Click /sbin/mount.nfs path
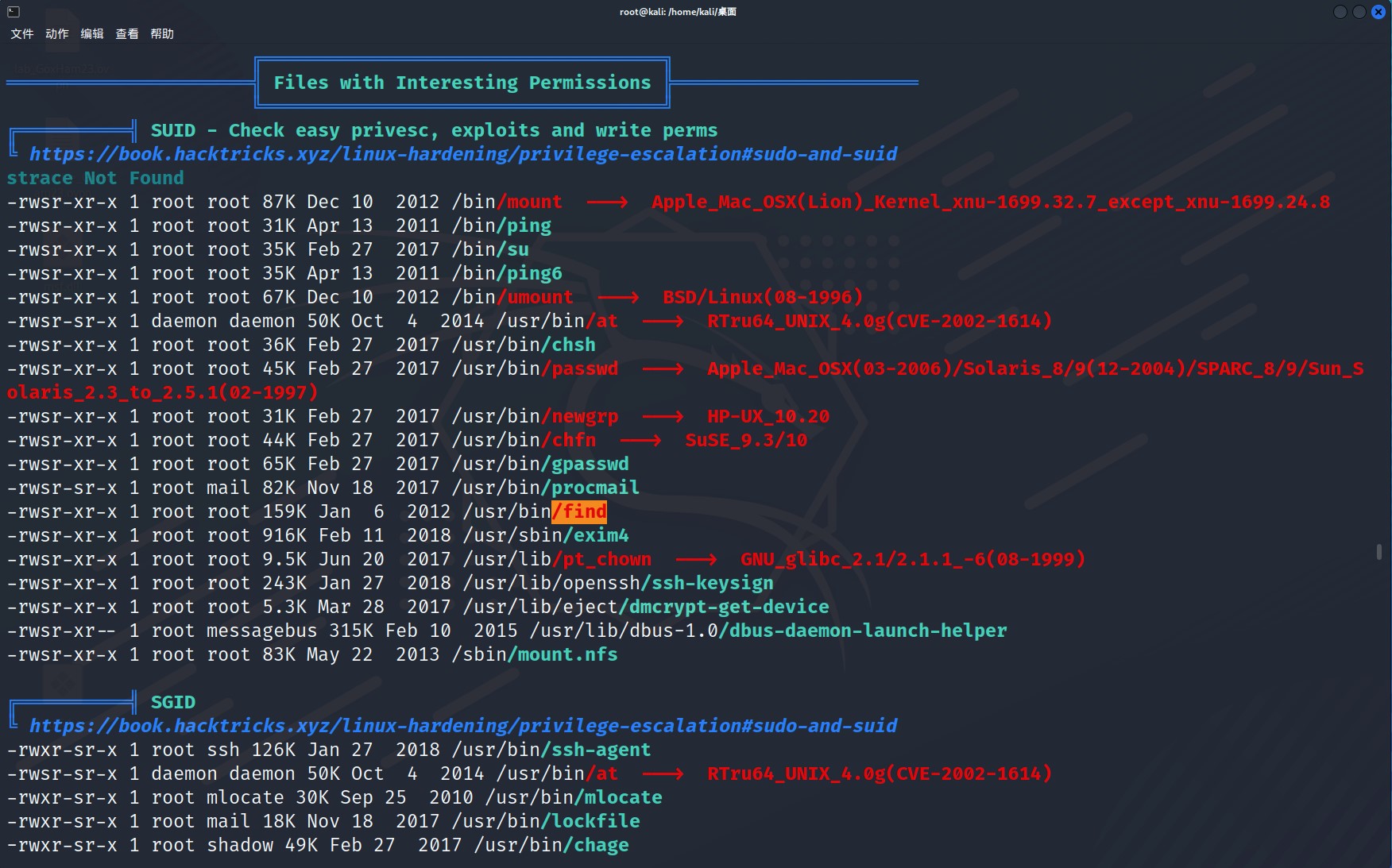This screenshot has height=868, width=1392. click(535, 654)
